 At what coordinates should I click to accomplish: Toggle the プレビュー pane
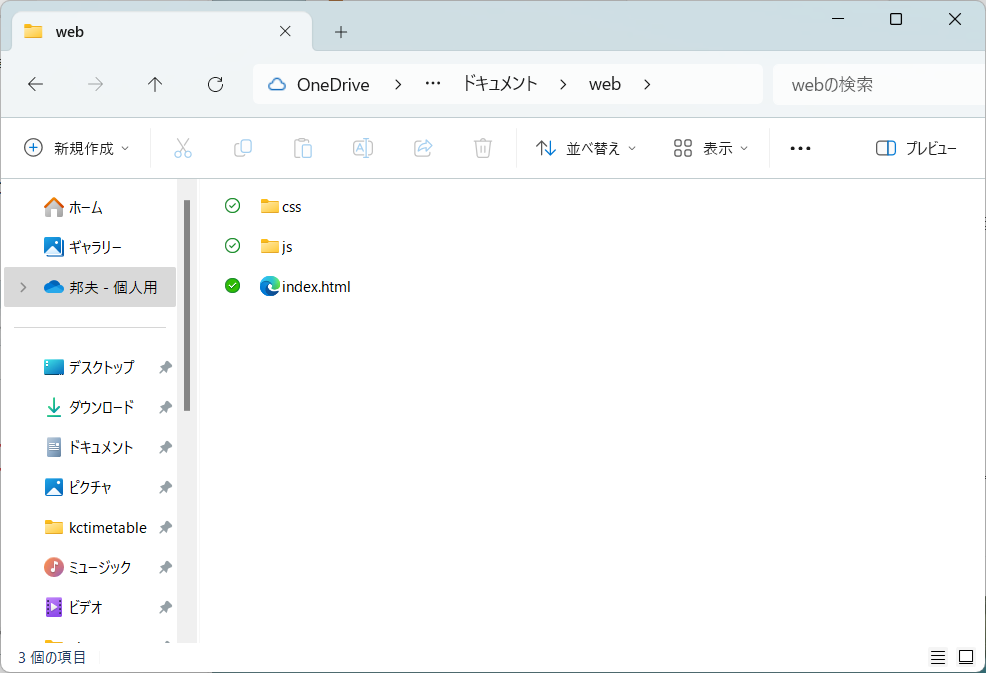pyautogui.click(x=916, y=147)
